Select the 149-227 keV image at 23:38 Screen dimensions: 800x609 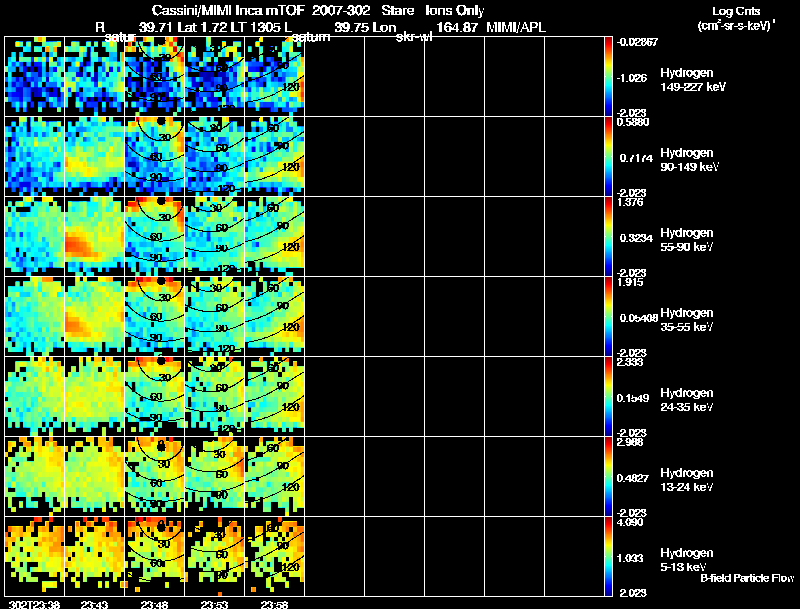pyautogui.click(x=34, y=77)
